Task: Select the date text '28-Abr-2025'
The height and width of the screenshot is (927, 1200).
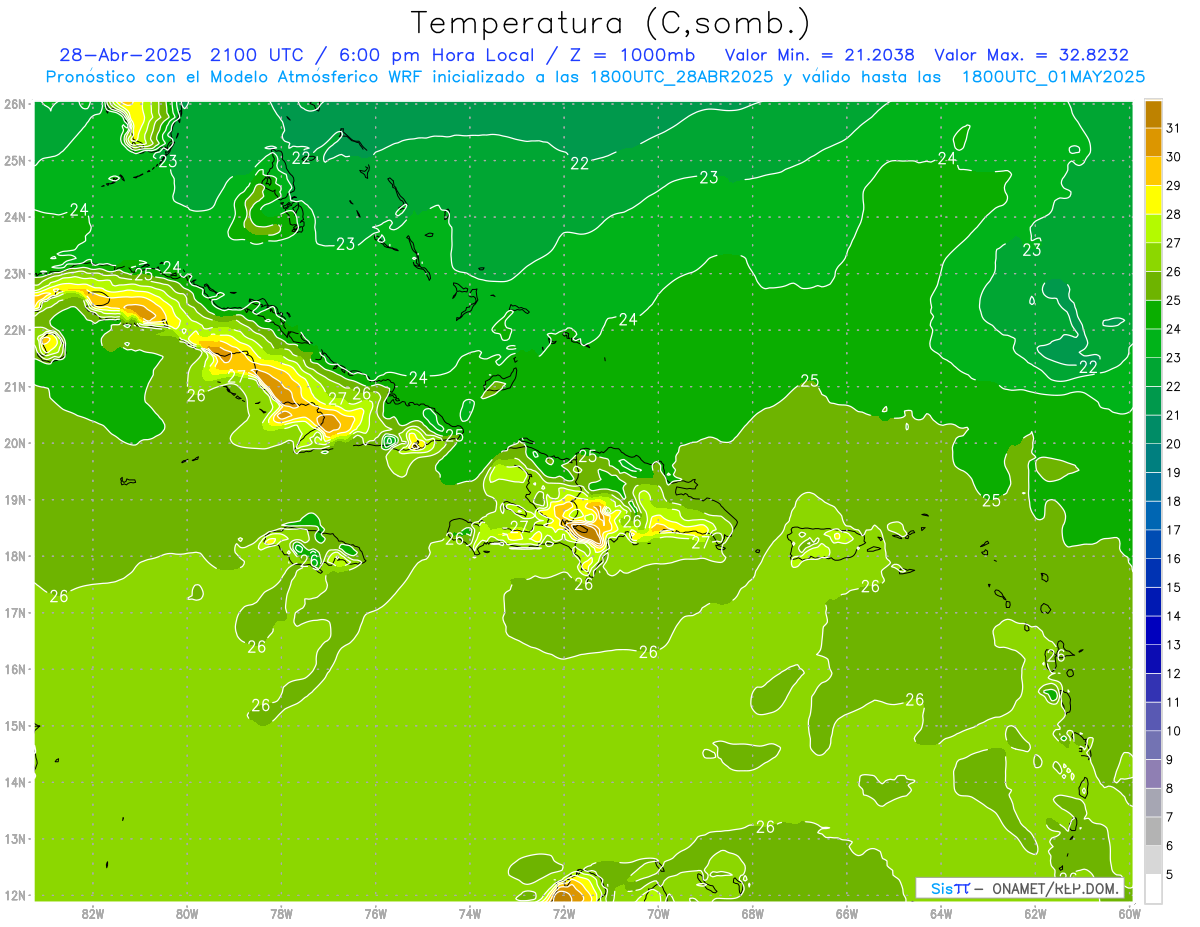Action: (127, 55)
